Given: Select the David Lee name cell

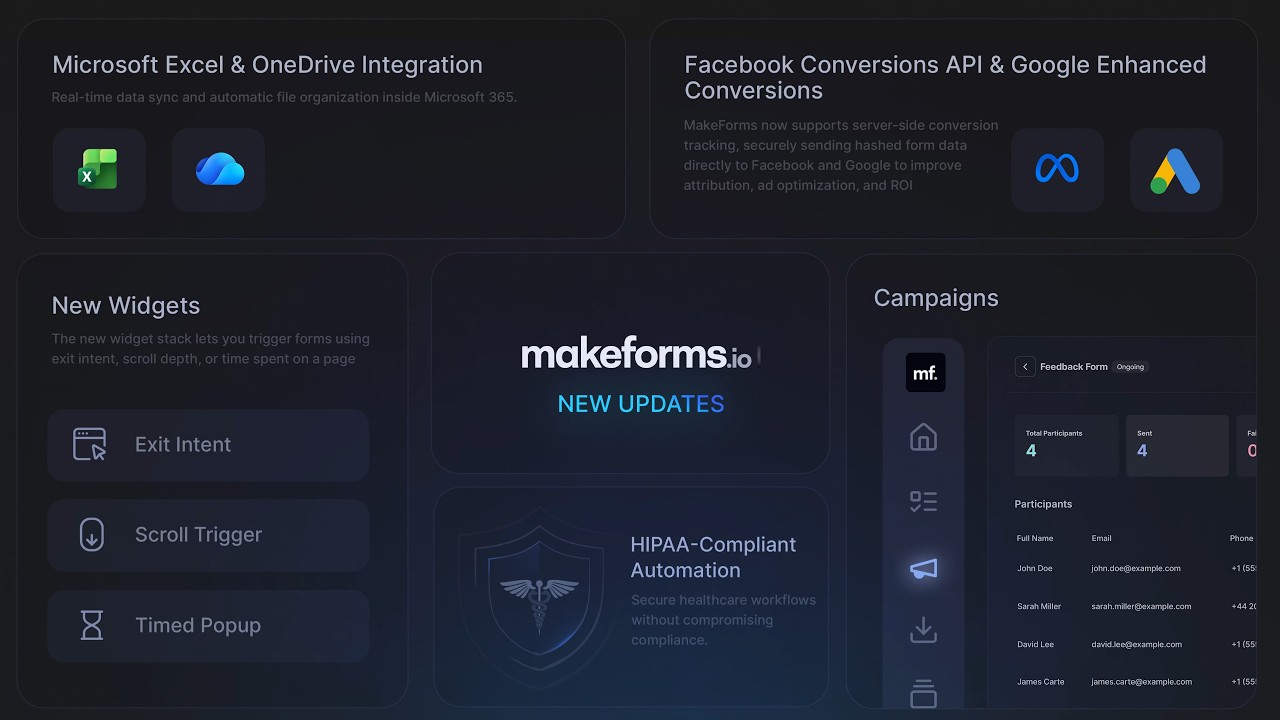Looking at the screenshot, I should tap(1036, 644).
